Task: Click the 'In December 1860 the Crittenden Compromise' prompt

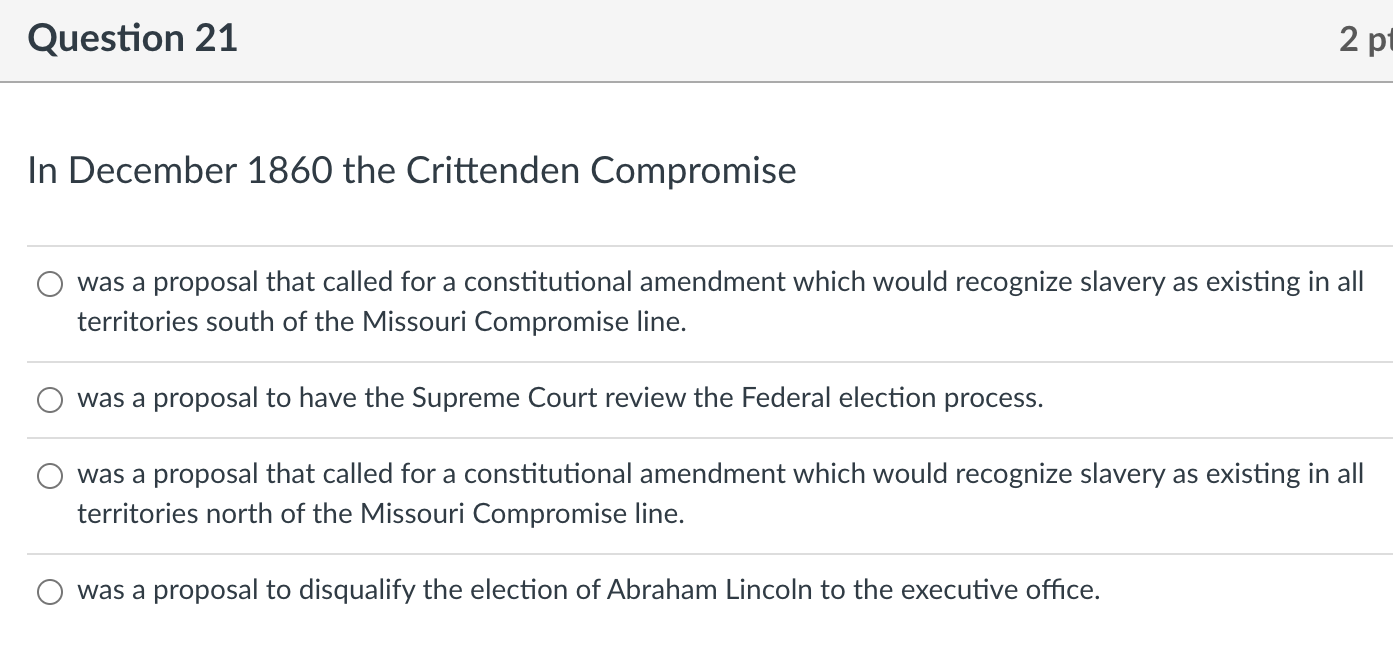Action: [412, 171]
